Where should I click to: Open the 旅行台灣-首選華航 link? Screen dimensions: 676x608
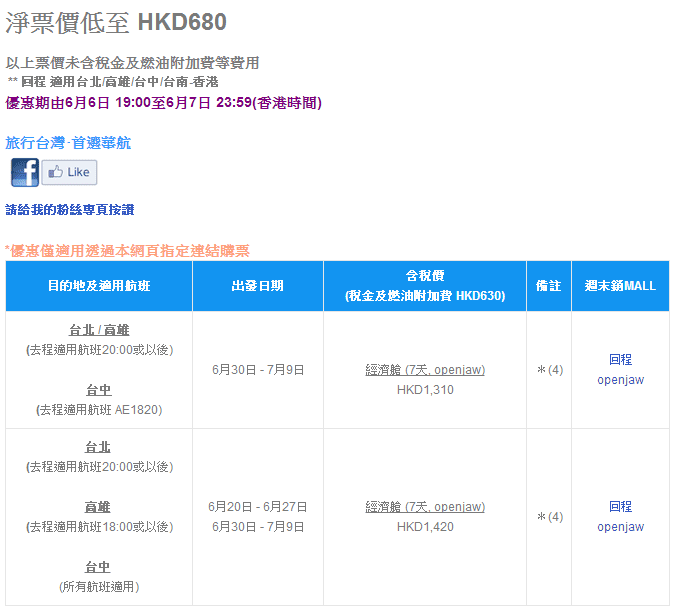(68, 143)
